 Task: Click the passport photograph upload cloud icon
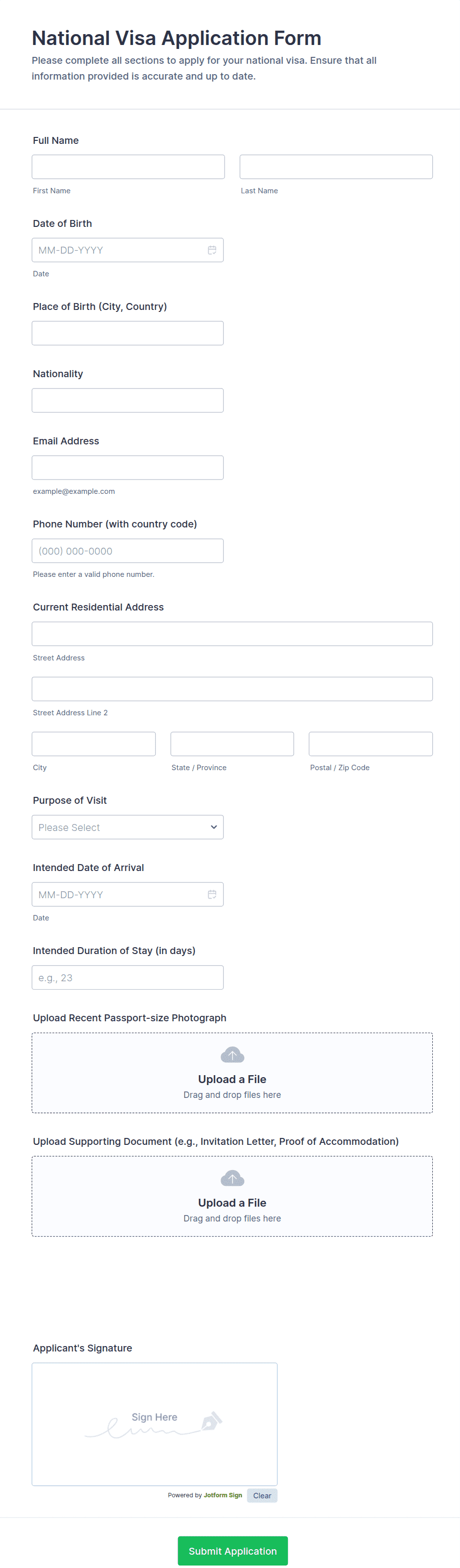[232, 1055]
